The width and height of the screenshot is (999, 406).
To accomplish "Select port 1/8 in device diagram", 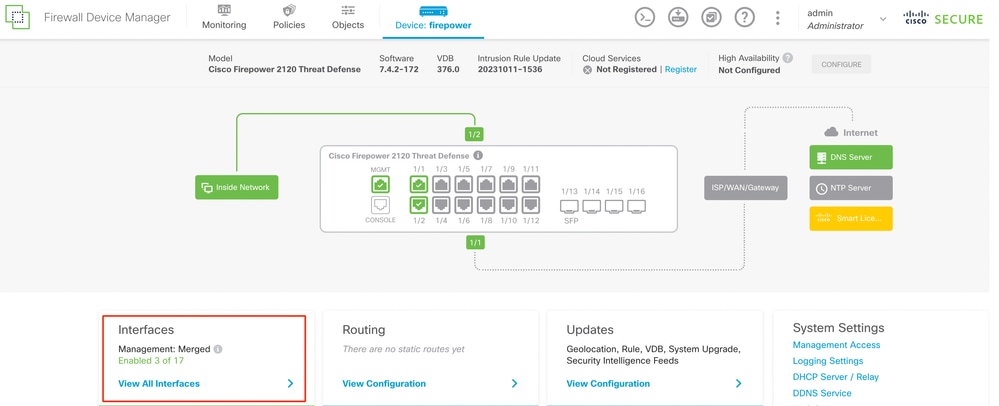I will (486, 205).
